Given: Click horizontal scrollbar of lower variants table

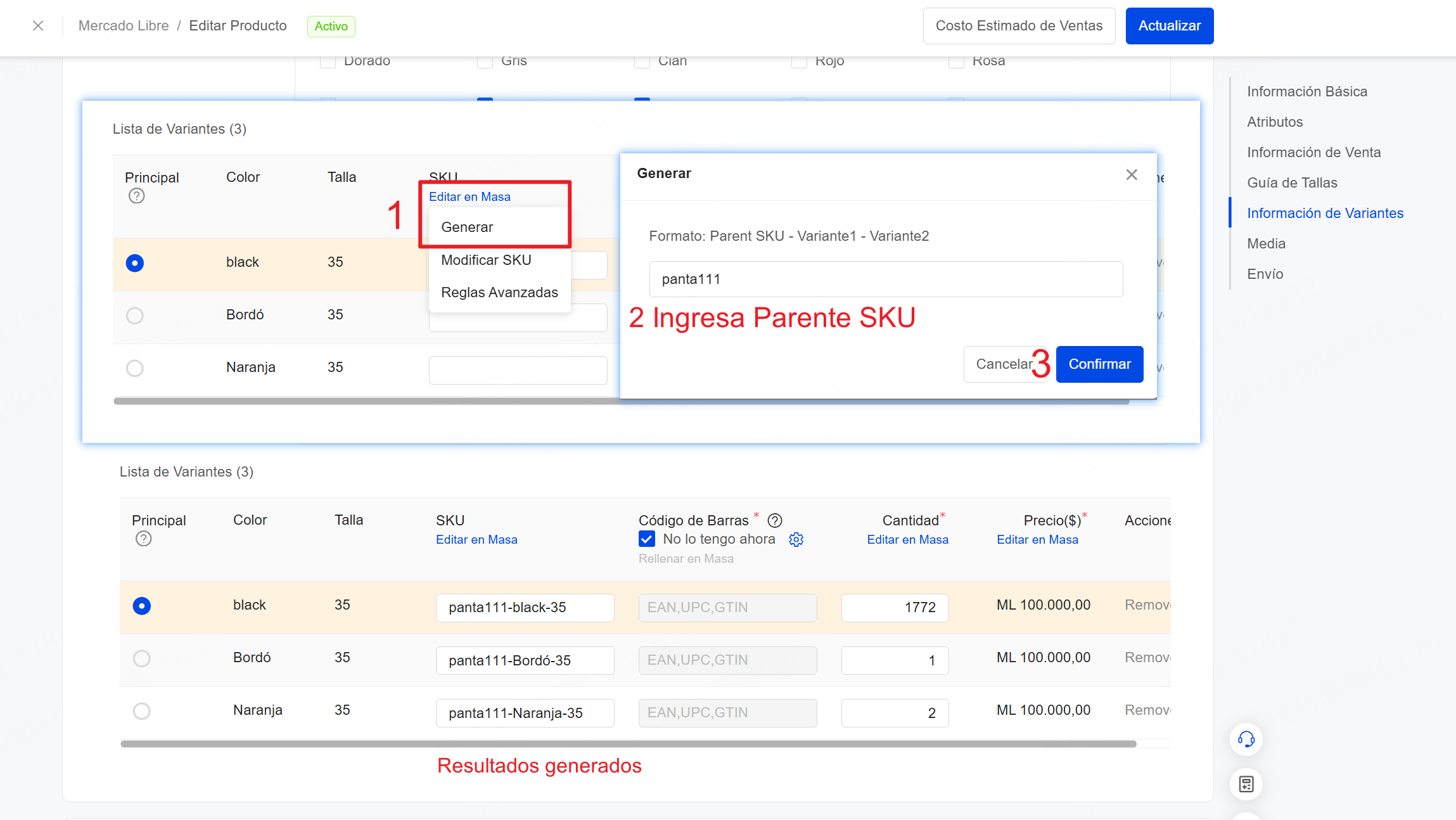Looking at the screenshot, I should [628, 744].
